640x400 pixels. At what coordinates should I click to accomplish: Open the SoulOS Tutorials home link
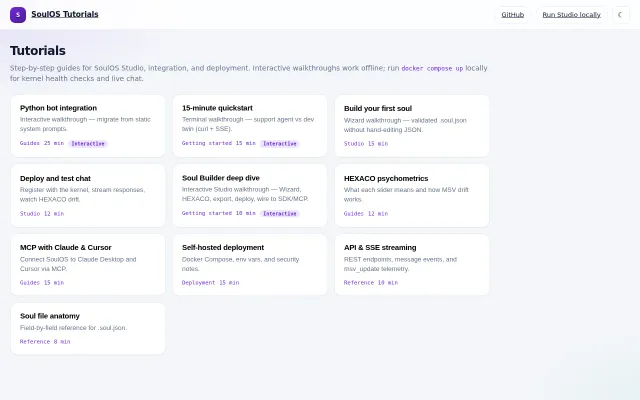point(64,14)
